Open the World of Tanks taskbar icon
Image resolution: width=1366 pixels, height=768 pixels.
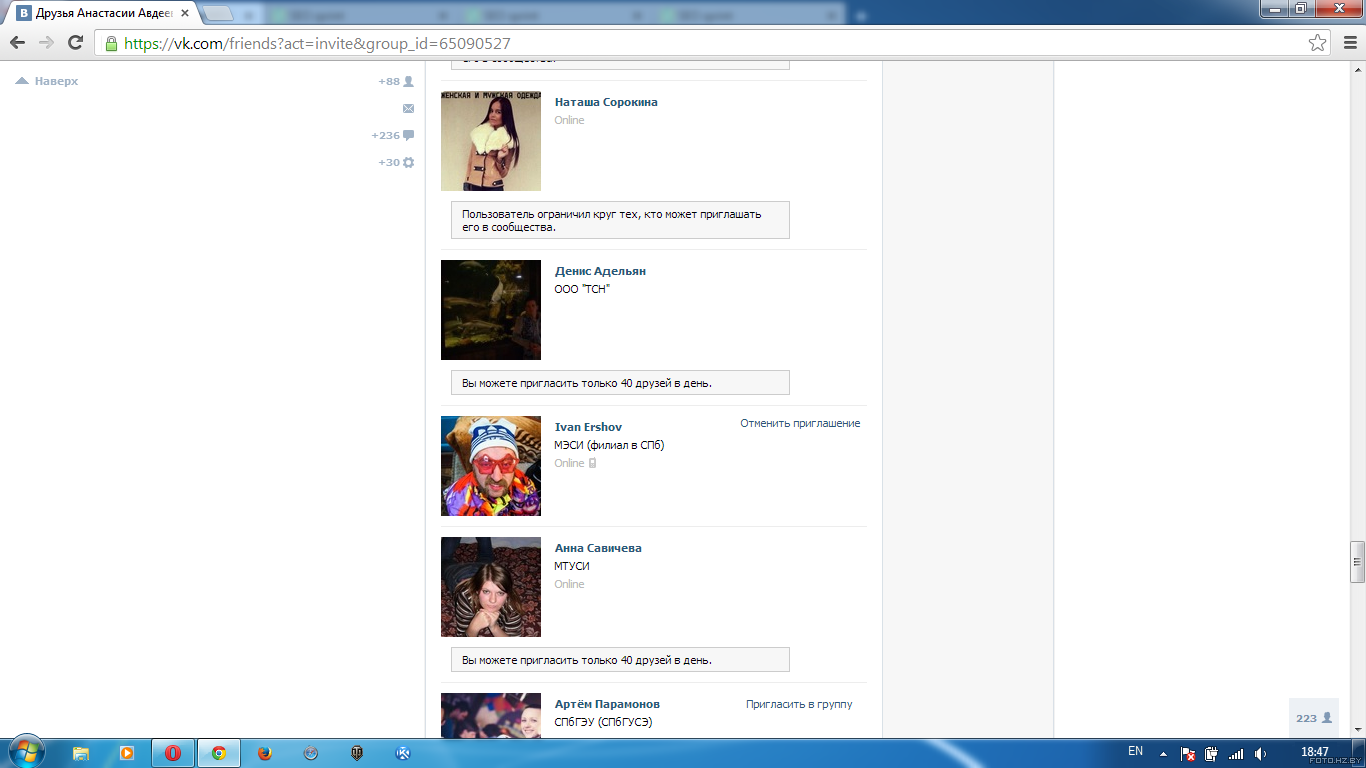(x=357, y=753)
